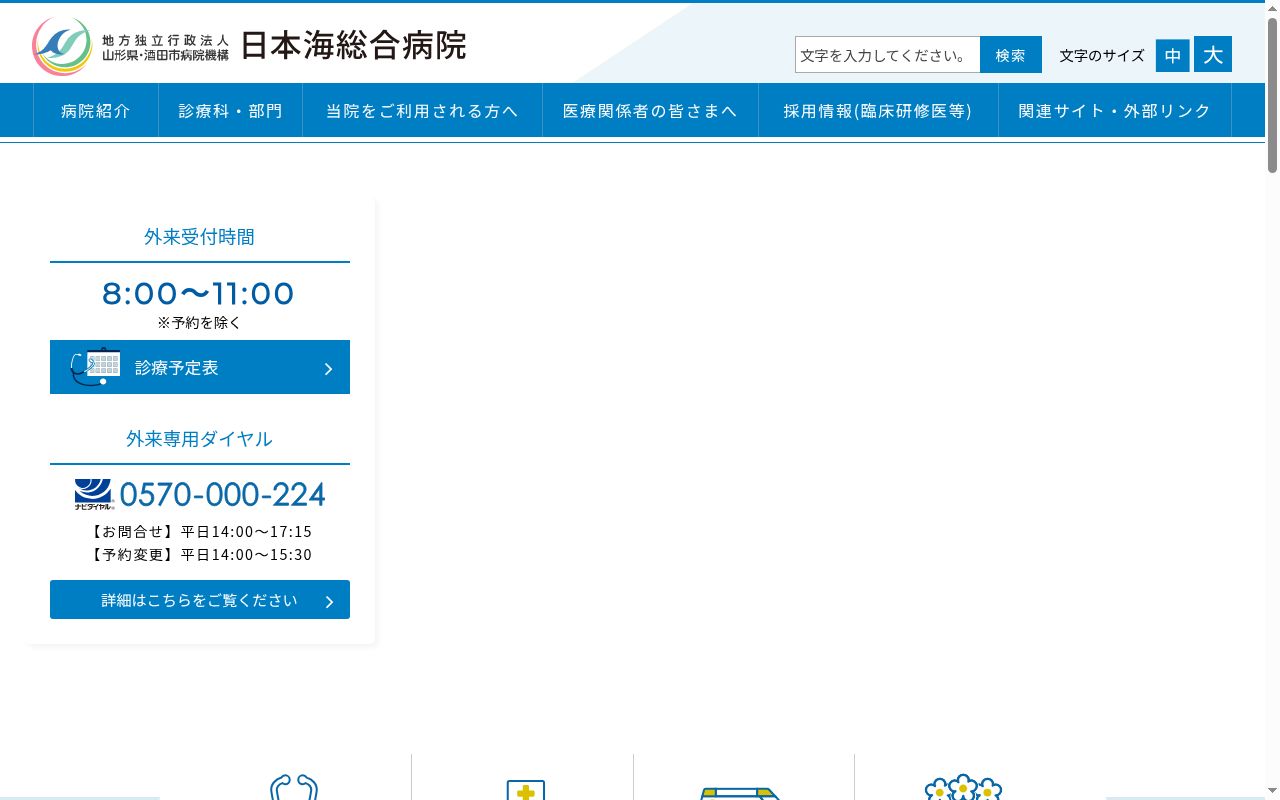This screenshot has height=800, width=1280.
Task: Click the 外来受付時間 heading
Action: click(x=200, y=237)
